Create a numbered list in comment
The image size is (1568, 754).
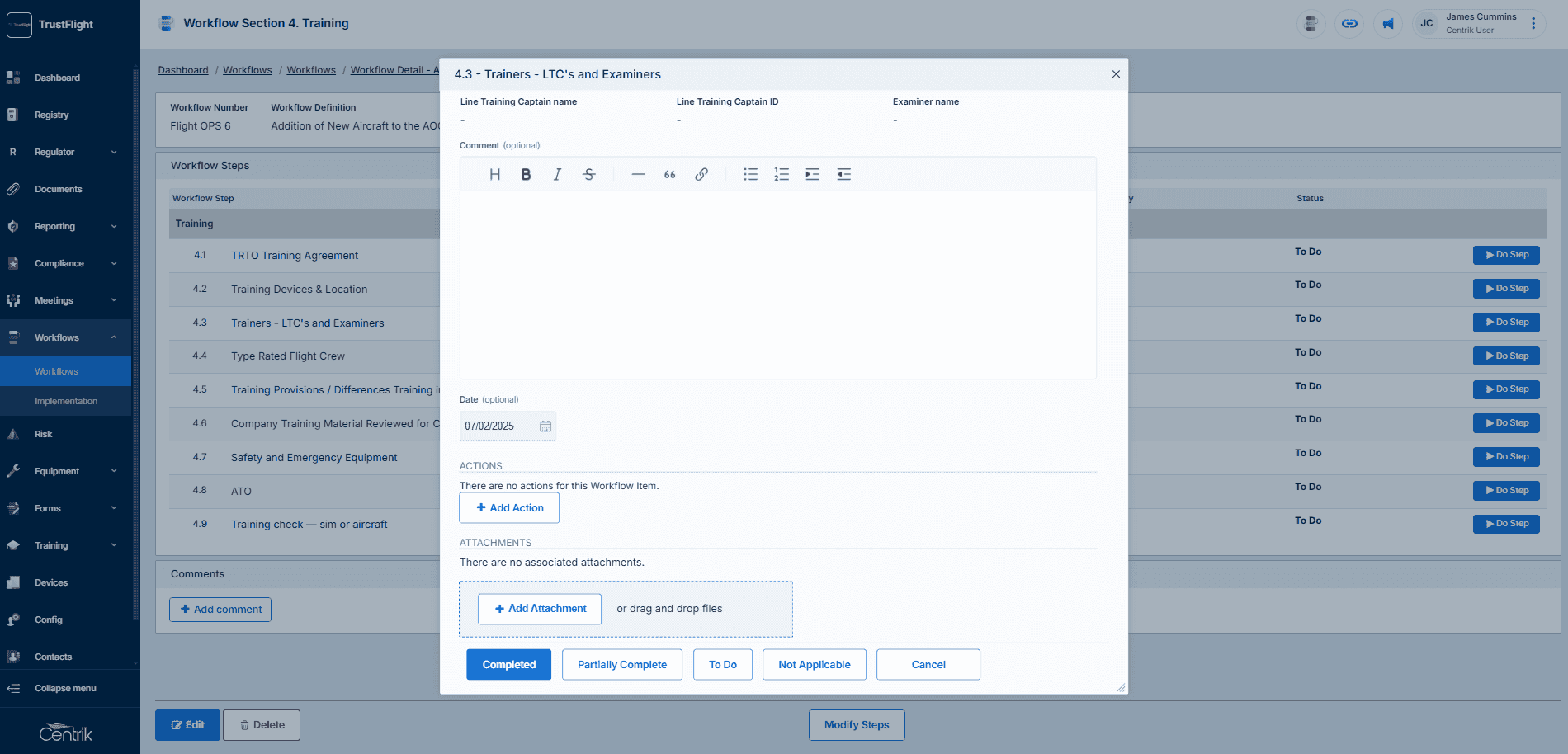(x=782, y=174)
